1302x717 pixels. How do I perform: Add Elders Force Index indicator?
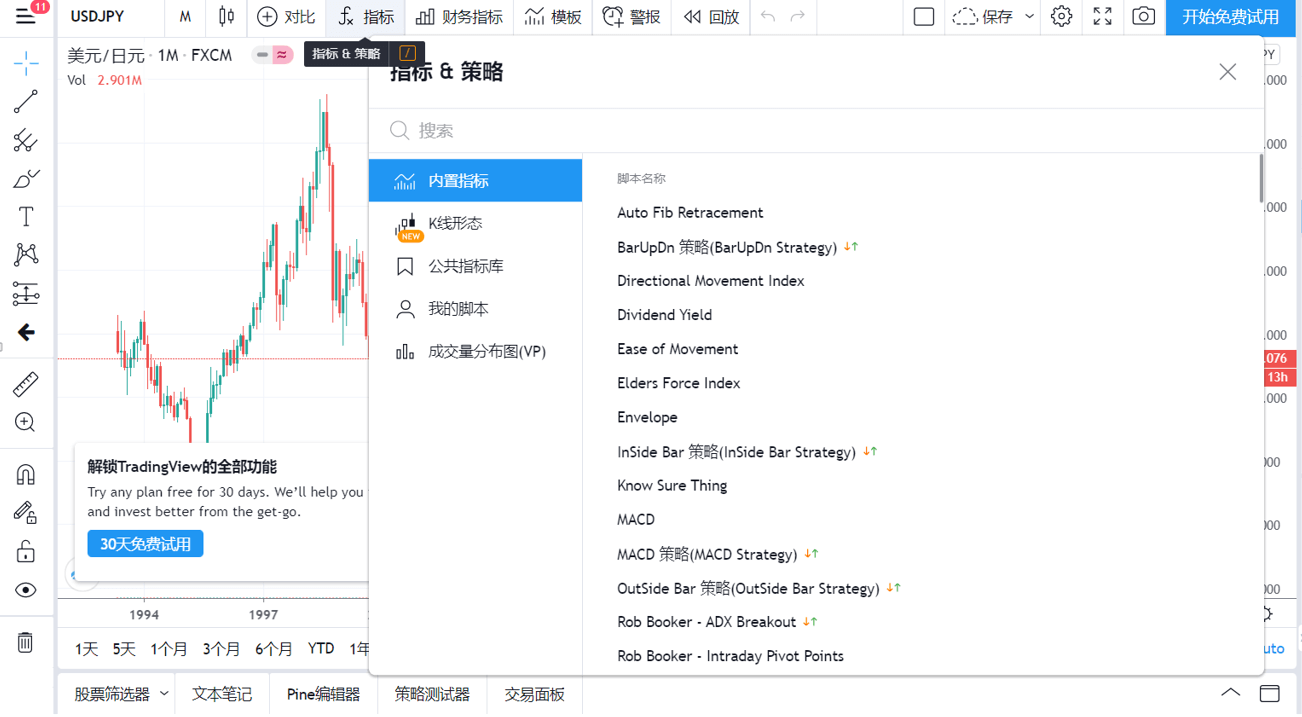coord(679,383)
